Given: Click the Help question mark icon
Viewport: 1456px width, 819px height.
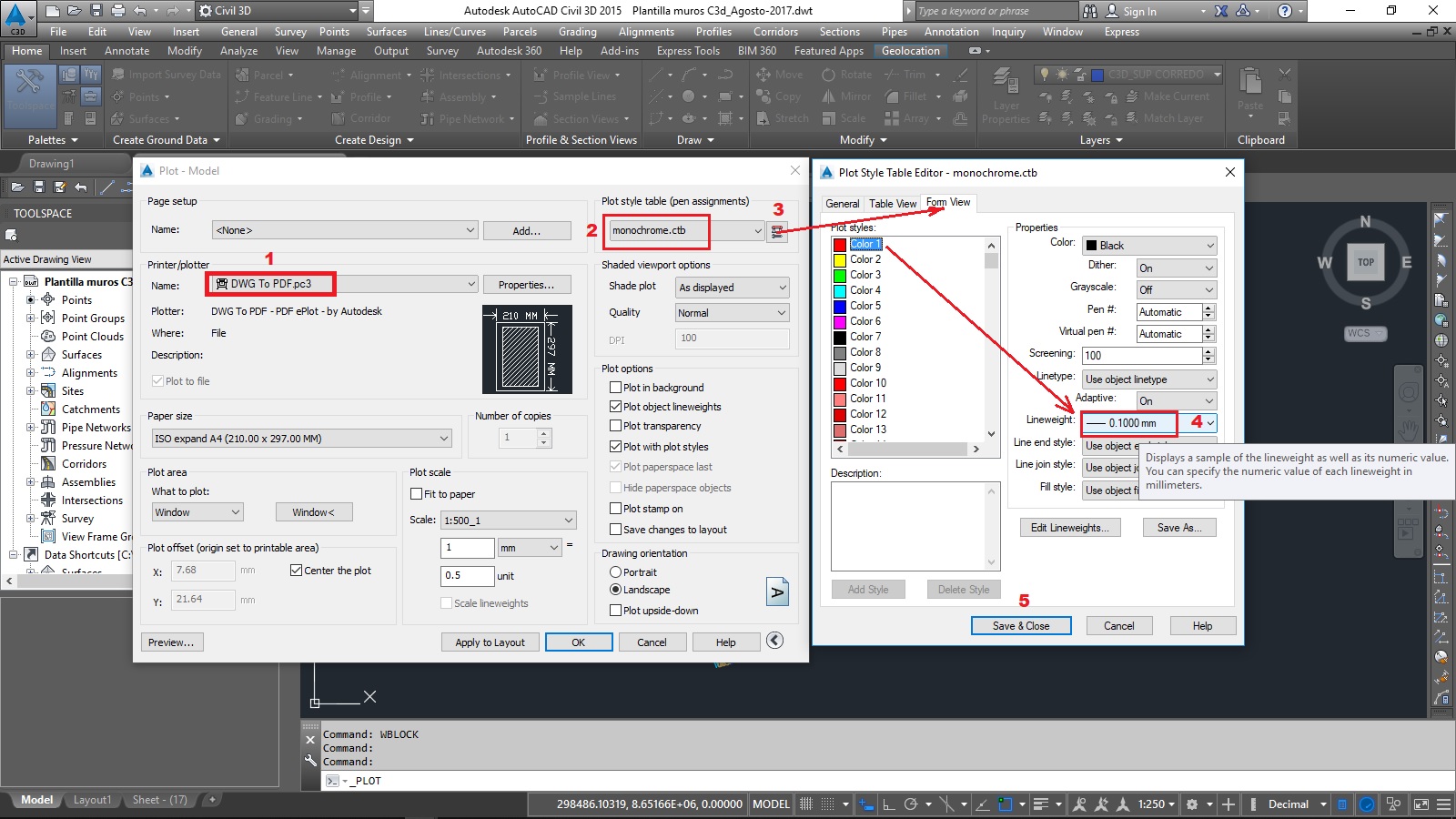Looking at the screenshot, I should 1284,11.
